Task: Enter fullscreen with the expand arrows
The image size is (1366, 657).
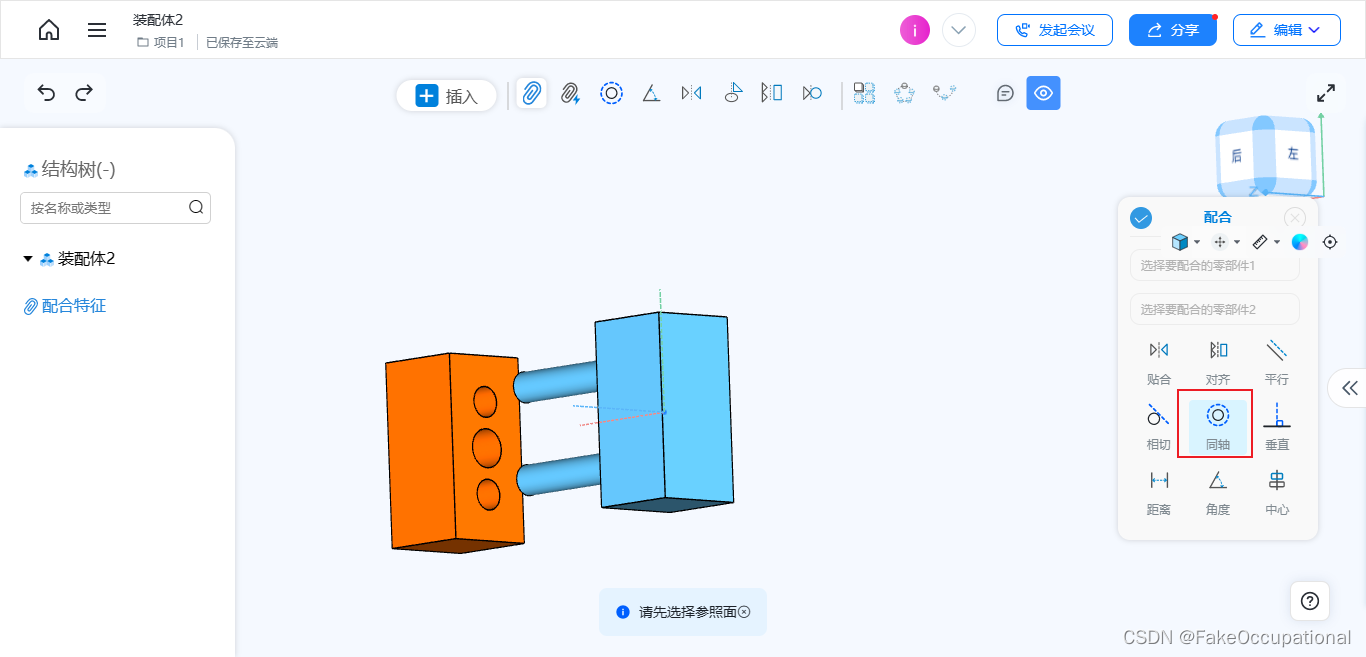Action: (x=1326, y=93)
